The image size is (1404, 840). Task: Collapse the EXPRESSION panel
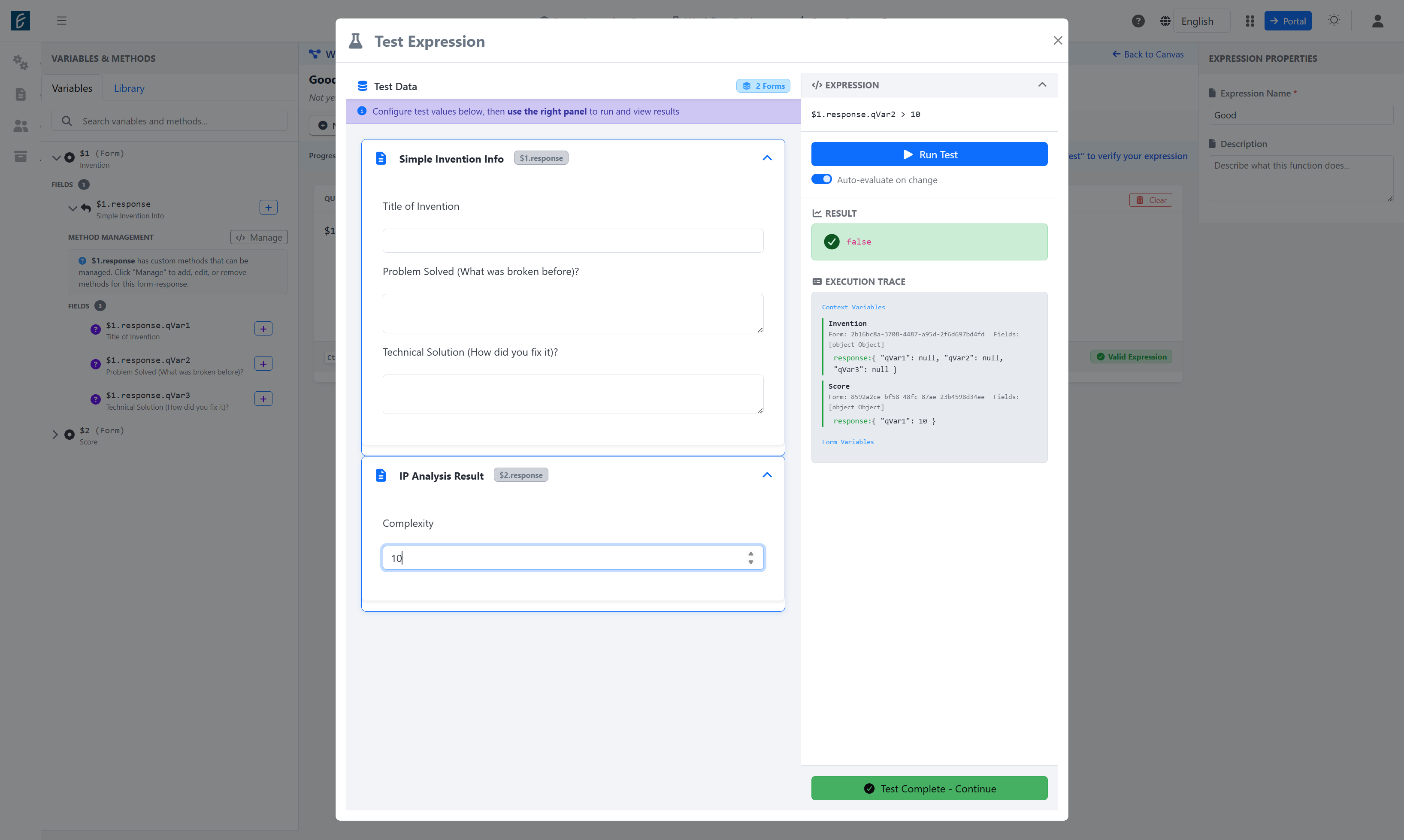[x=1042, y=85]
